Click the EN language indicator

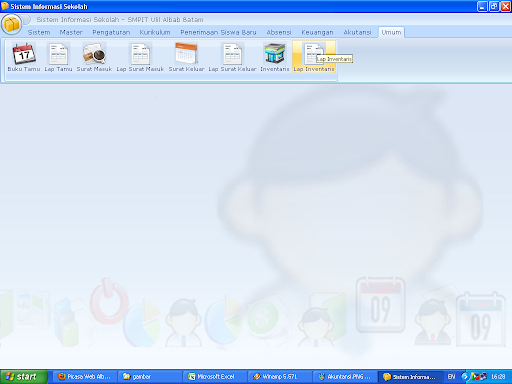click(x=451, y=377)
